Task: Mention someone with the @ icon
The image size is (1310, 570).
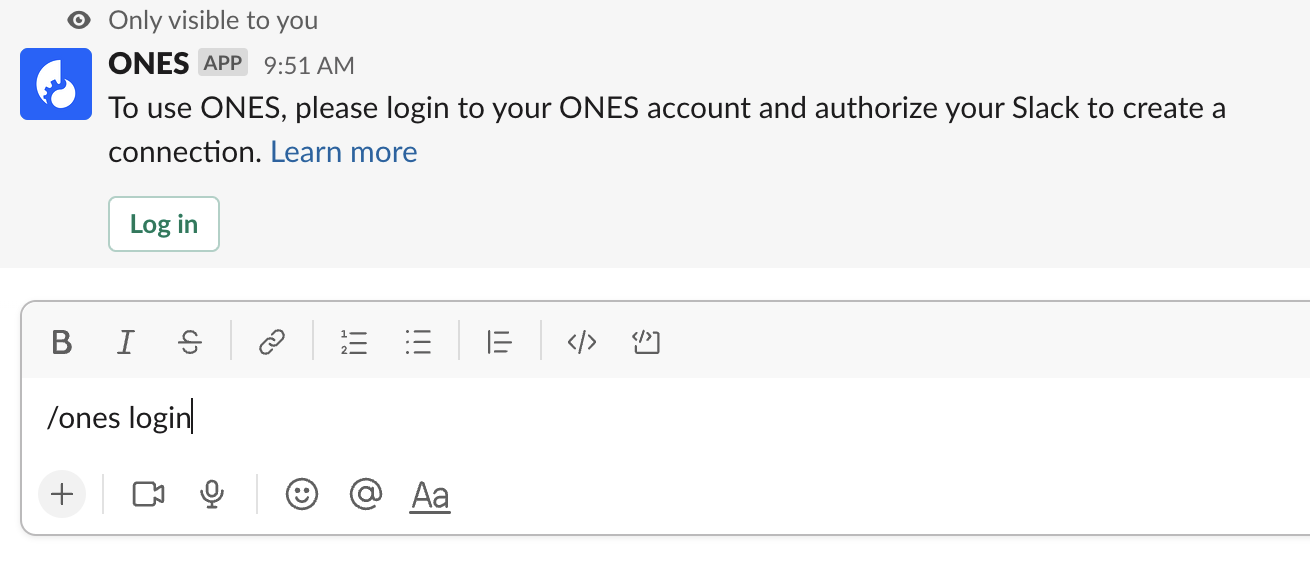Action: pyautogui.click(x=366, y=494)
